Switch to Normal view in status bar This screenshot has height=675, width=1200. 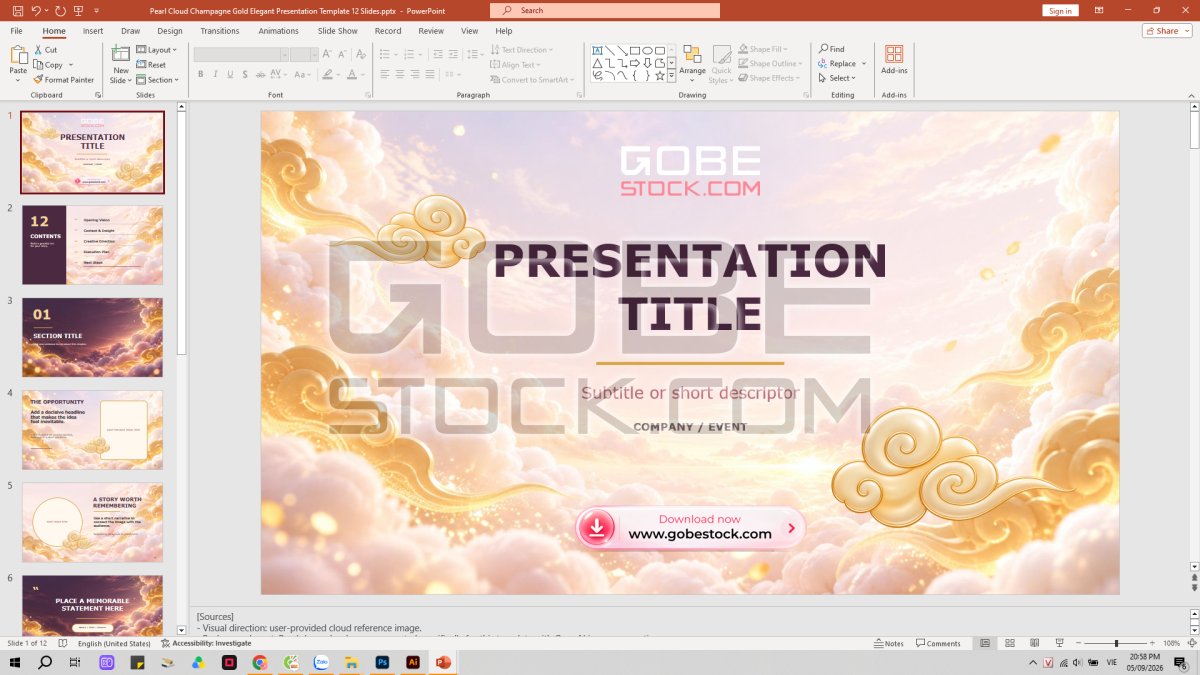click(985, 643)
